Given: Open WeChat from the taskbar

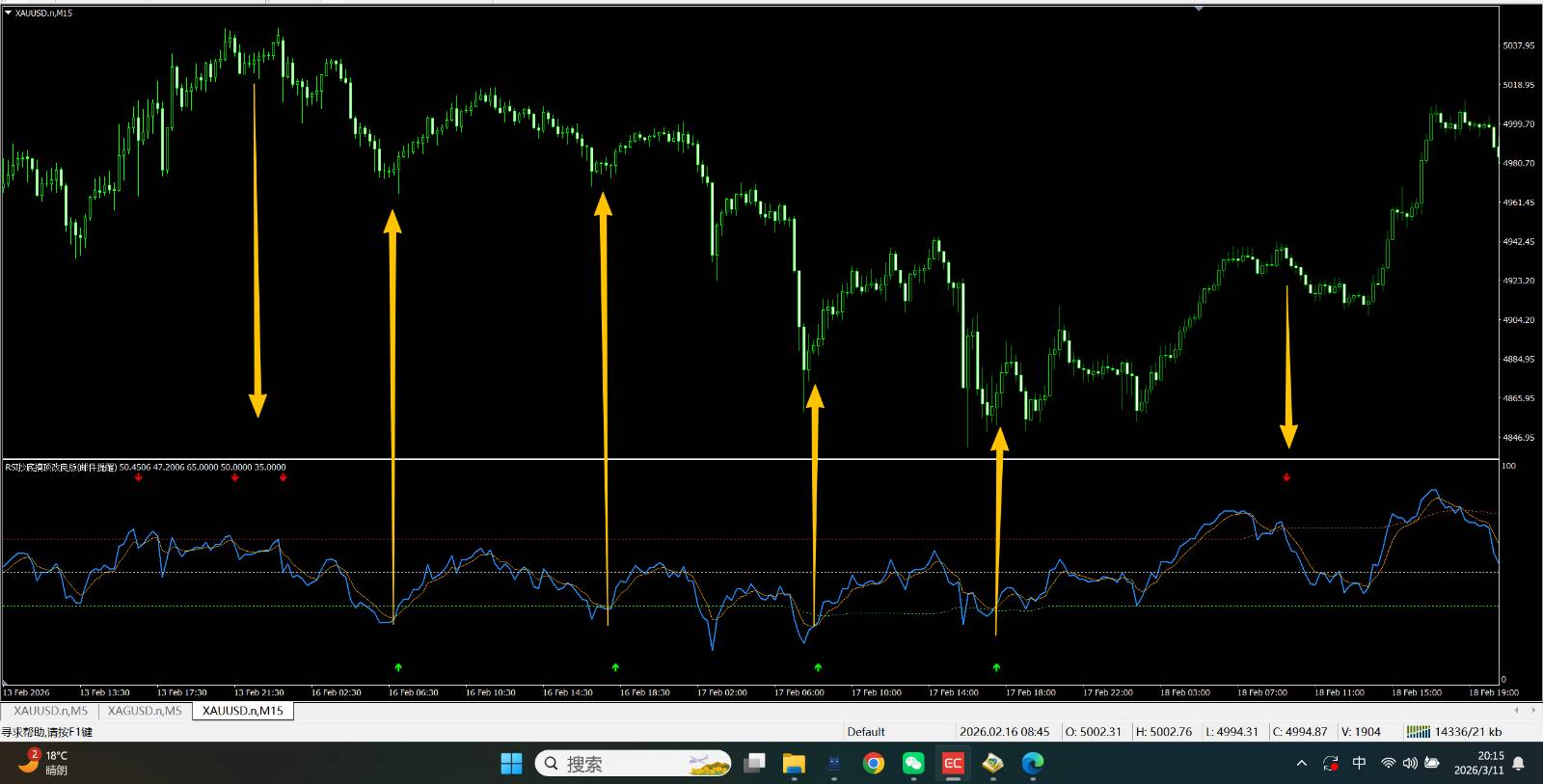Looking at the screenshot, I should tap(913, 764).
